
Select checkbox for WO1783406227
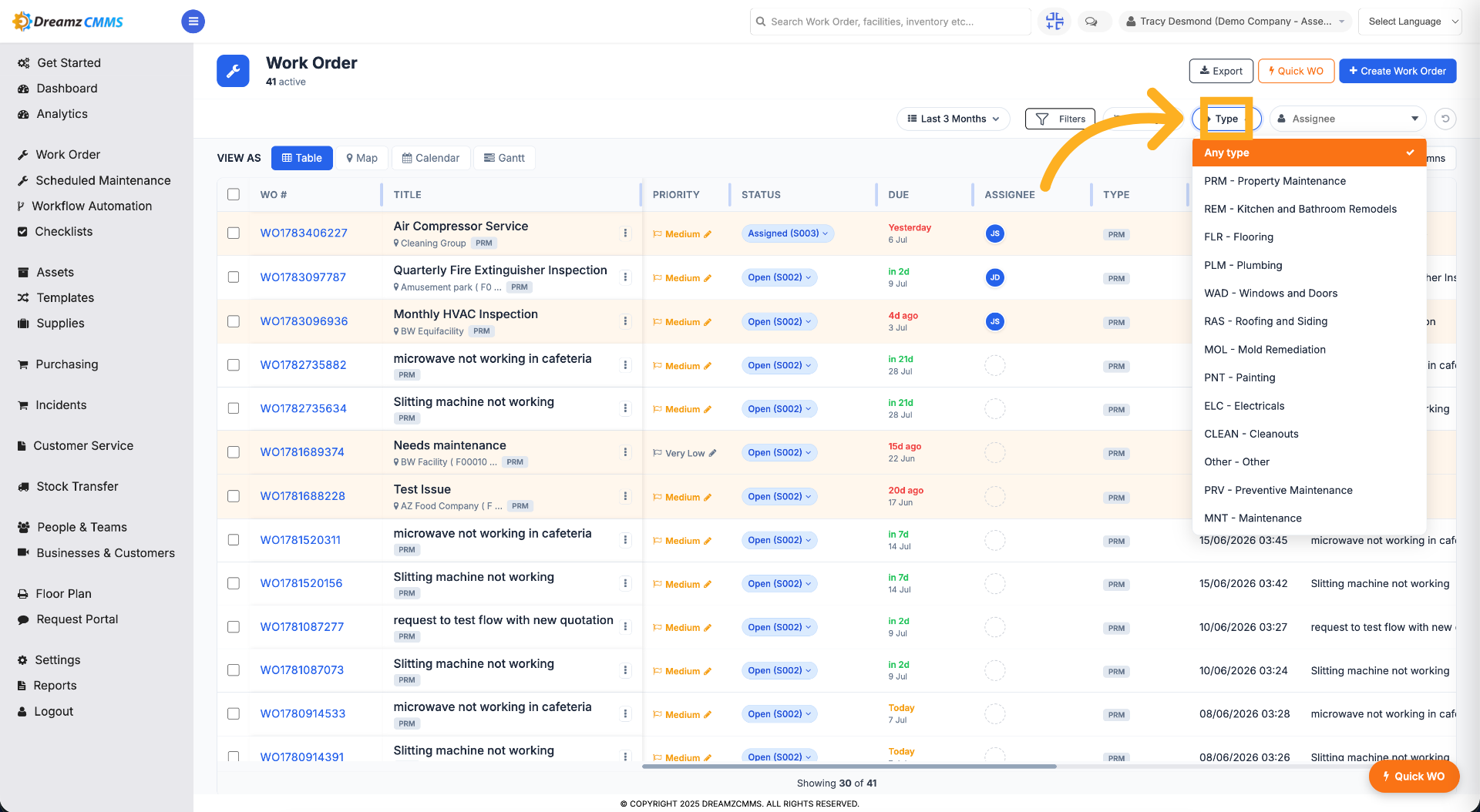tap(234, 233)
